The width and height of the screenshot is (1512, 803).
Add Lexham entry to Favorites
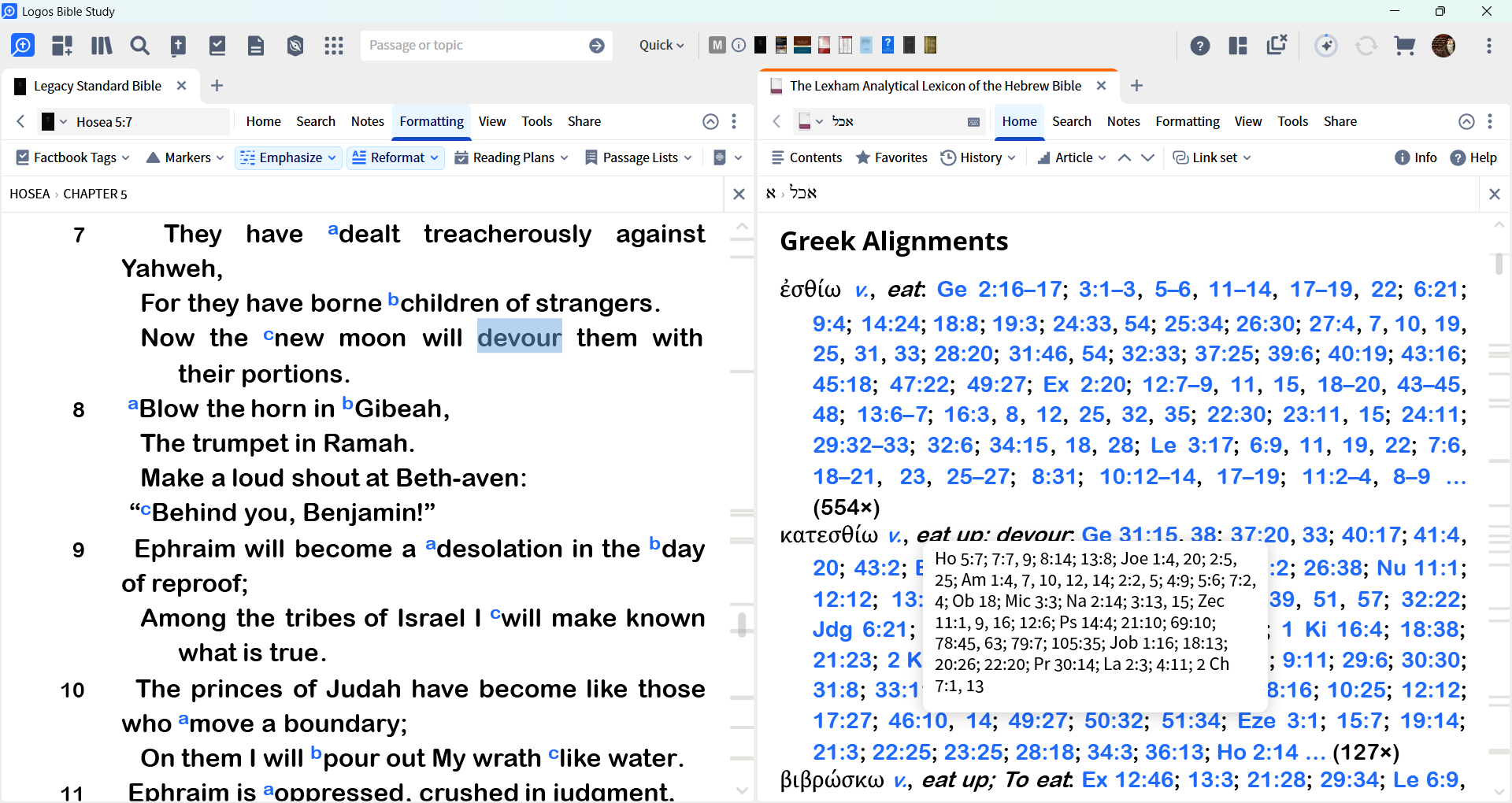891,157
